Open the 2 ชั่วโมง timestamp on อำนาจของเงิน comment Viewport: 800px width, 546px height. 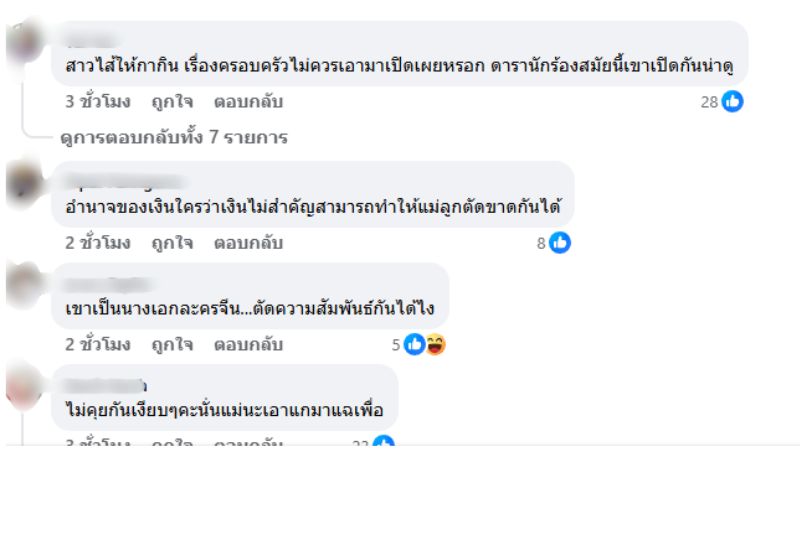pos(98,242)
